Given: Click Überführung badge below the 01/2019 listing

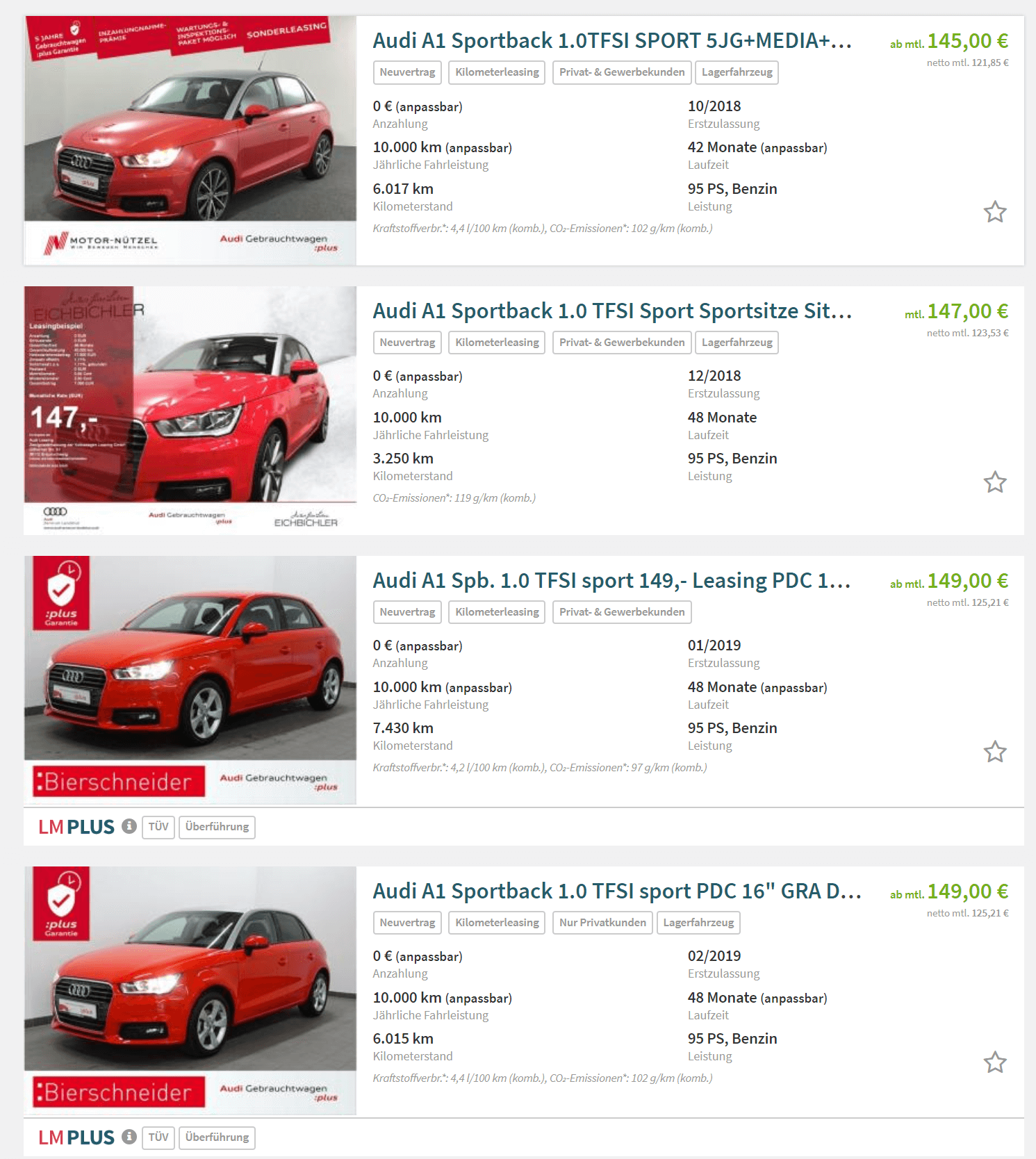Looking at the screenshot, I should (x=217, y=827).
